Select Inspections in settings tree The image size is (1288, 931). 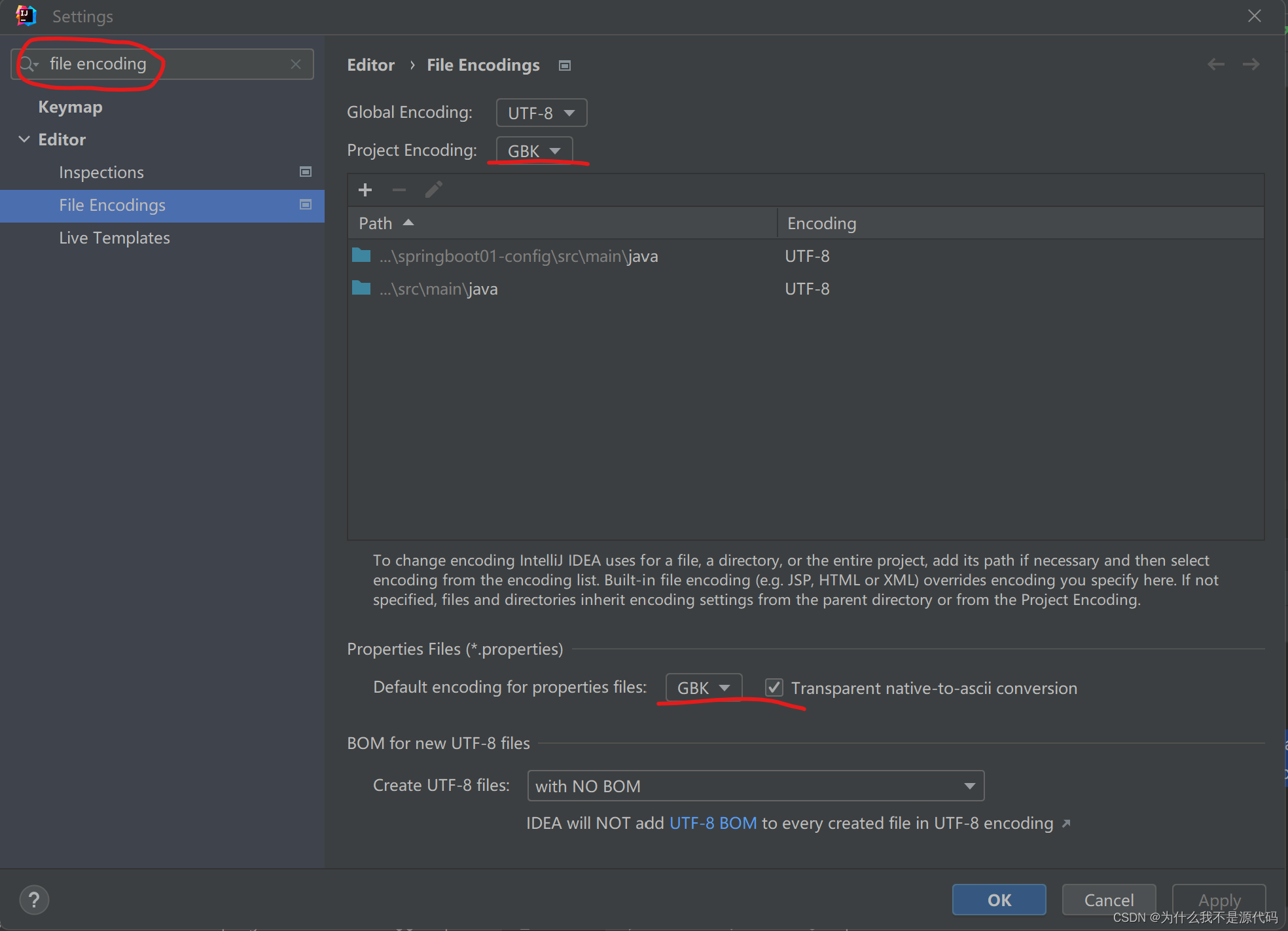point(101,172)
